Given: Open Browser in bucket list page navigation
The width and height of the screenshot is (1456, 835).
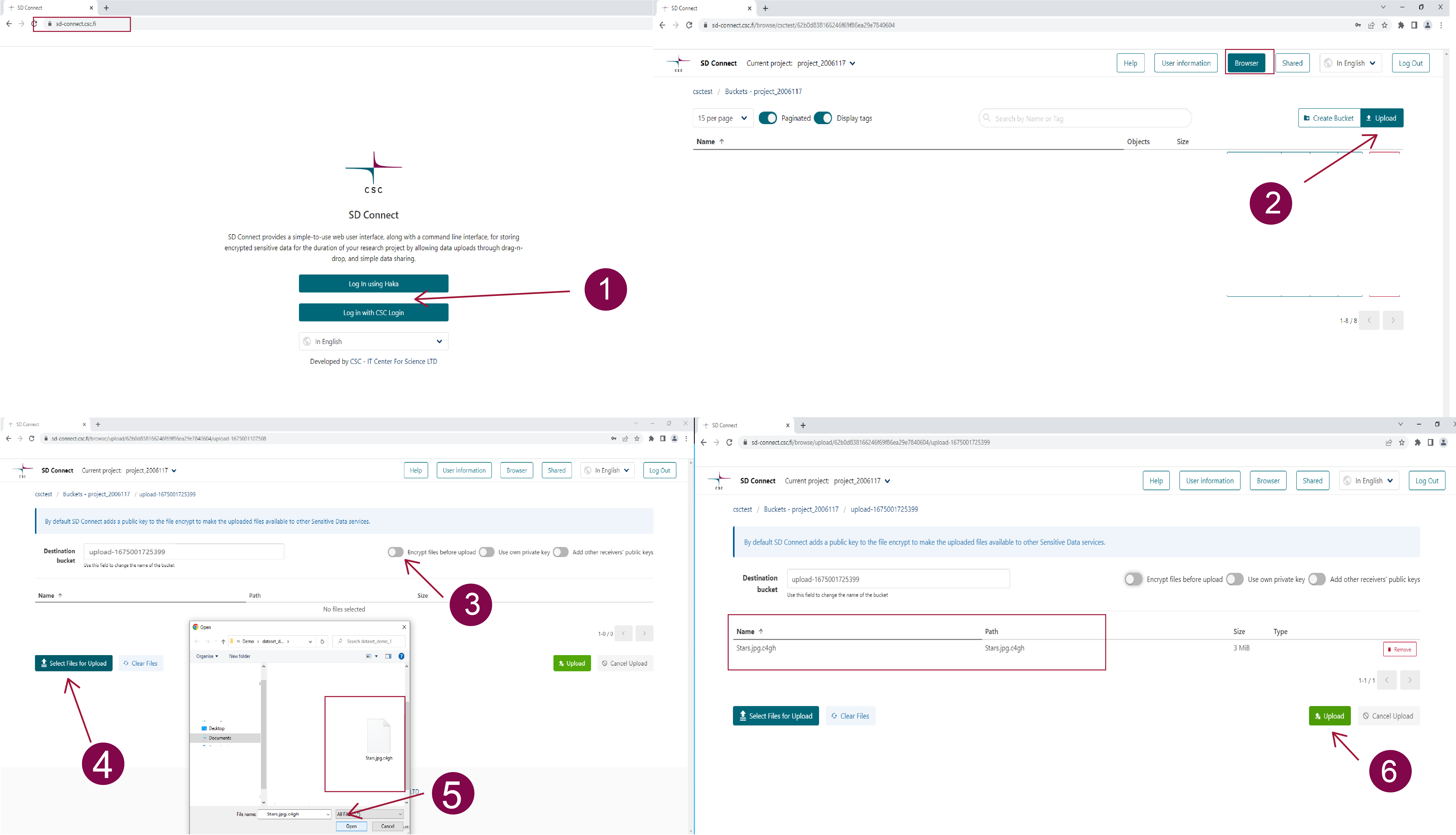Looking at the screenshot, I should click(x=1246, y=63).
